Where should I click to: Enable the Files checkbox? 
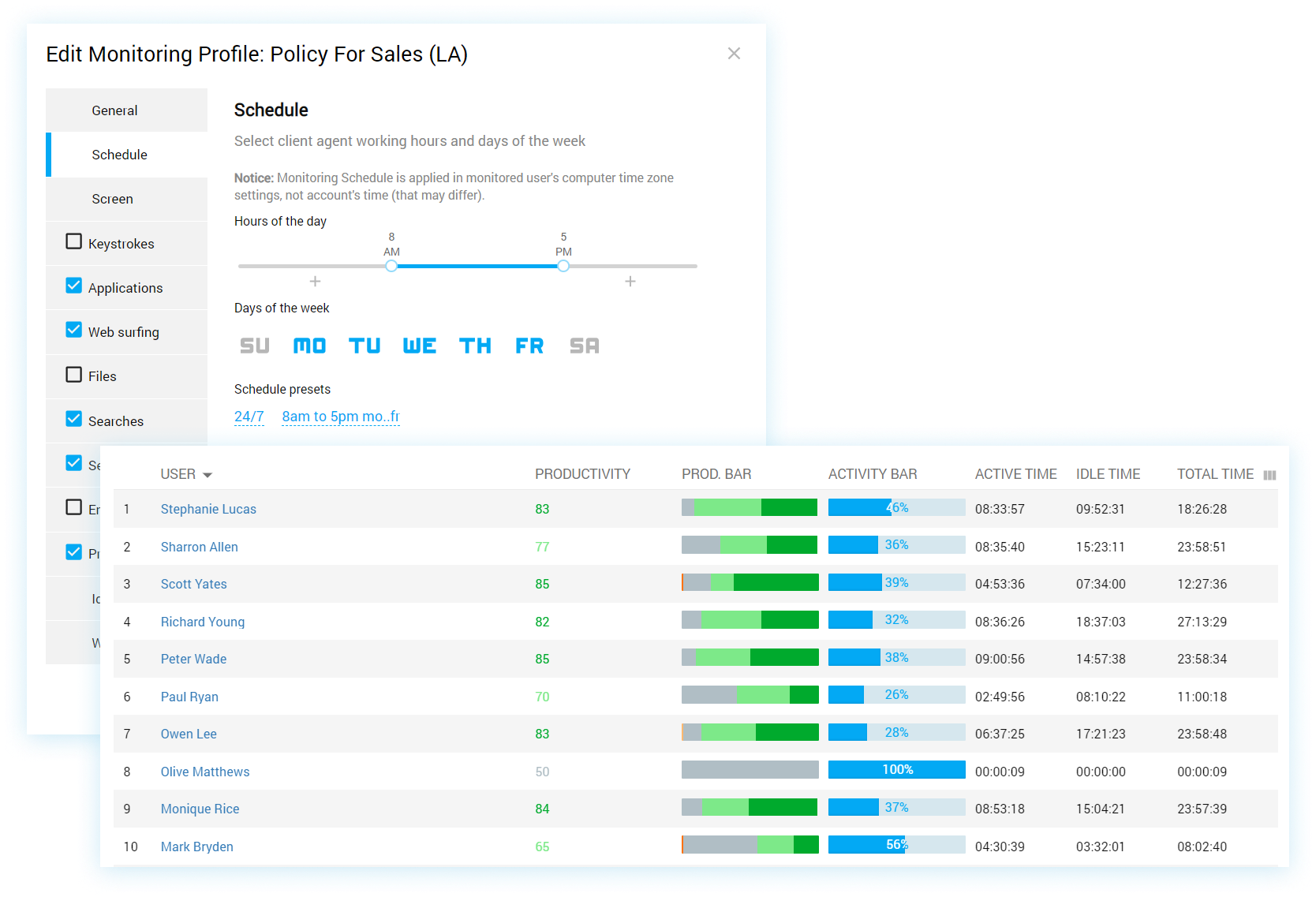click(x=74, y=375)
